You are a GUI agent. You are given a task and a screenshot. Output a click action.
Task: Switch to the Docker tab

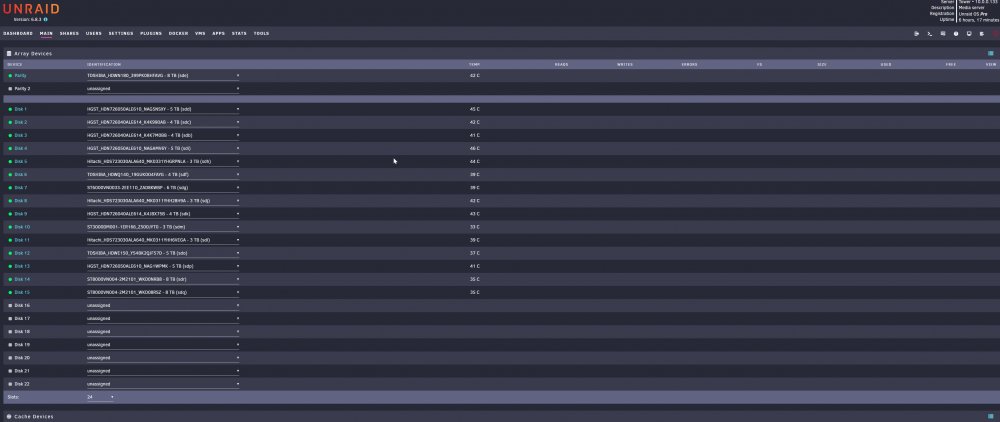179,33
